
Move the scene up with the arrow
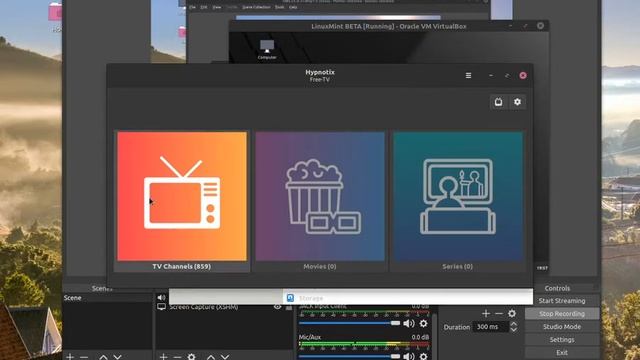[x=103, y=356]
